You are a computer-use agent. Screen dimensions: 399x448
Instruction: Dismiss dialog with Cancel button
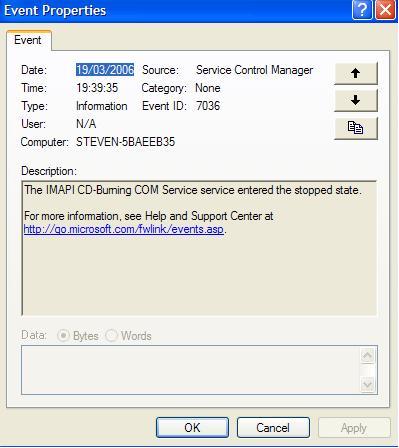[273, 427]
